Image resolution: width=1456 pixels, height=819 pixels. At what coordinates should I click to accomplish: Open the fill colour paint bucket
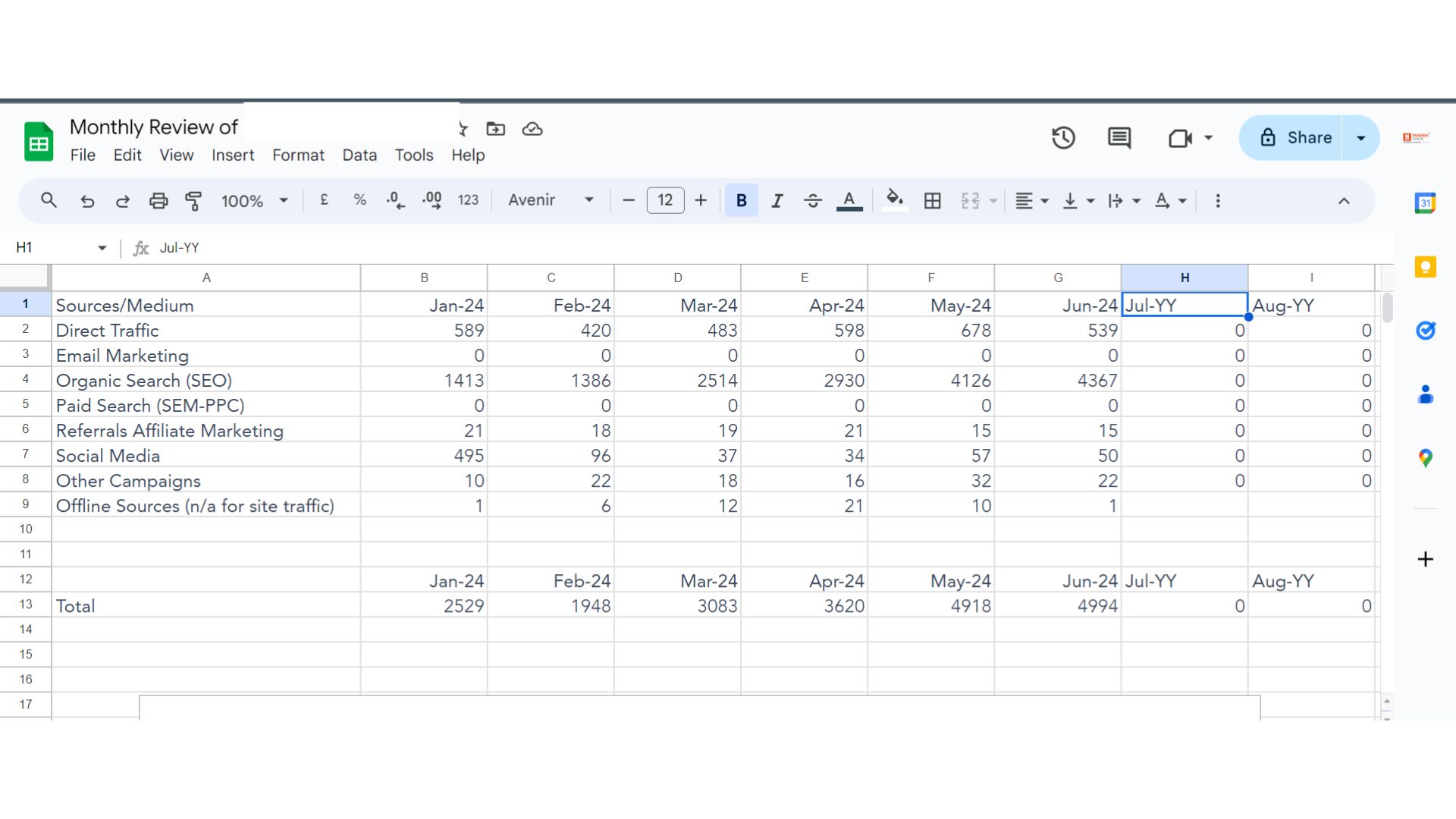click(x=895, y=200)
